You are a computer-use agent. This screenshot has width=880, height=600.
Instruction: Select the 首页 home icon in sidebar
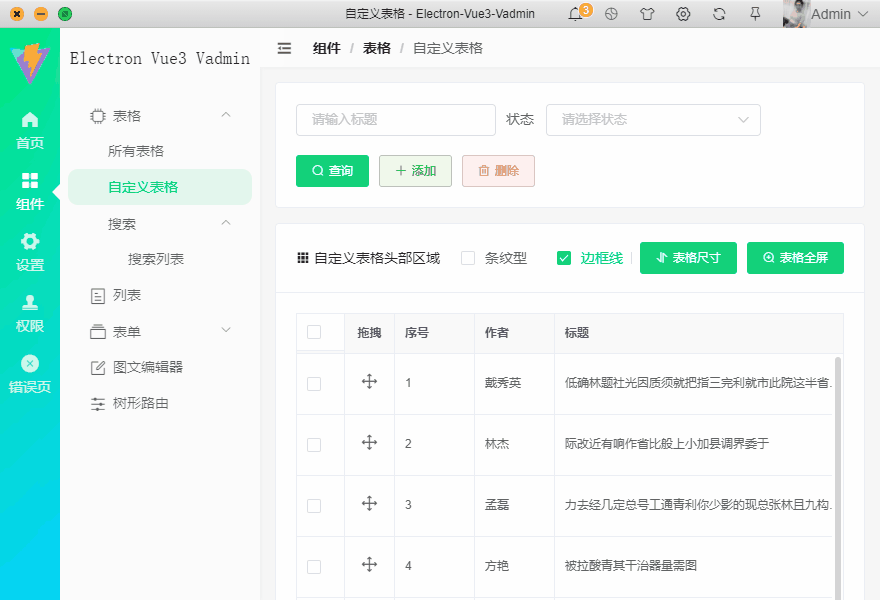click(30, 123)
